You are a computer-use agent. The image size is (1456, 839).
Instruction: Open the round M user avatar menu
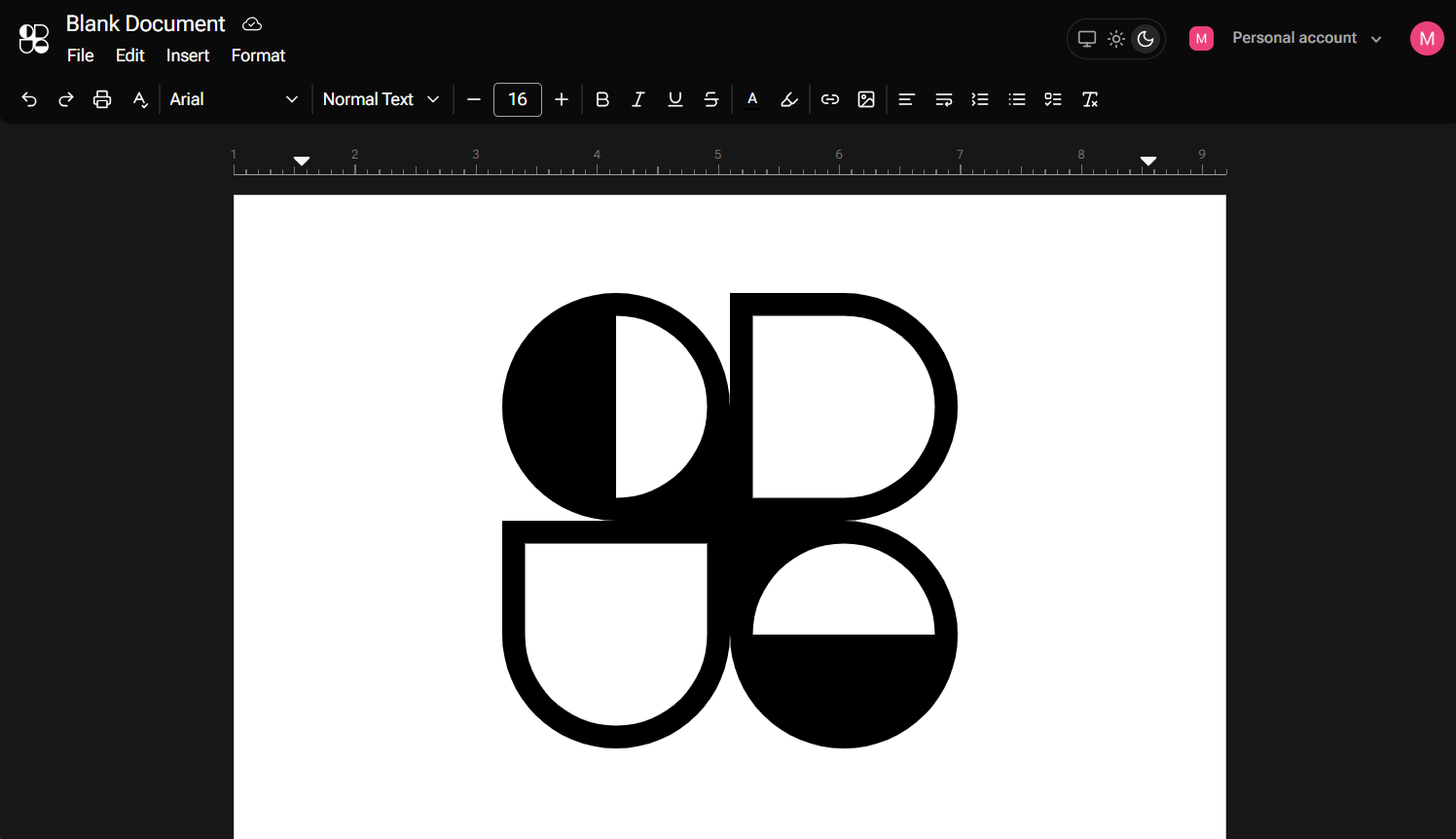coord(1427,38)
